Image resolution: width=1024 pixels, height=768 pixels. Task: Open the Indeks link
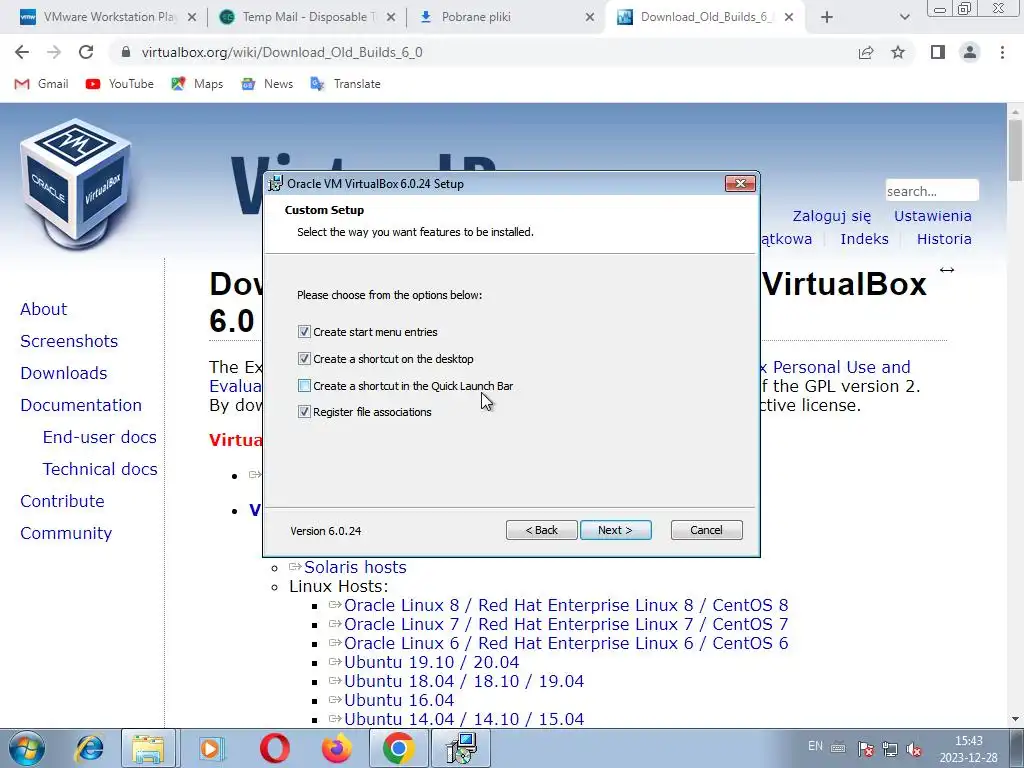(x=864, y=239)
